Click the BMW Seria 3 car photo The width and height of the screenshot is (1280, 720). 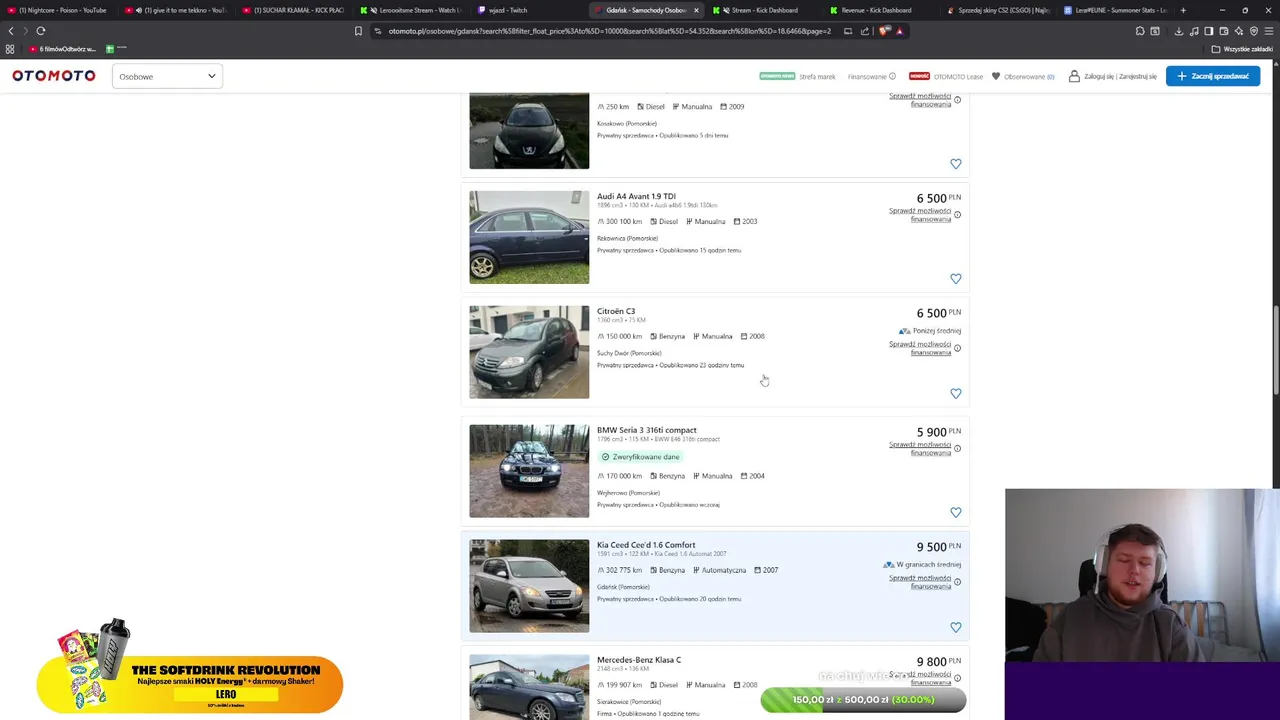click(x=529, y=471)
